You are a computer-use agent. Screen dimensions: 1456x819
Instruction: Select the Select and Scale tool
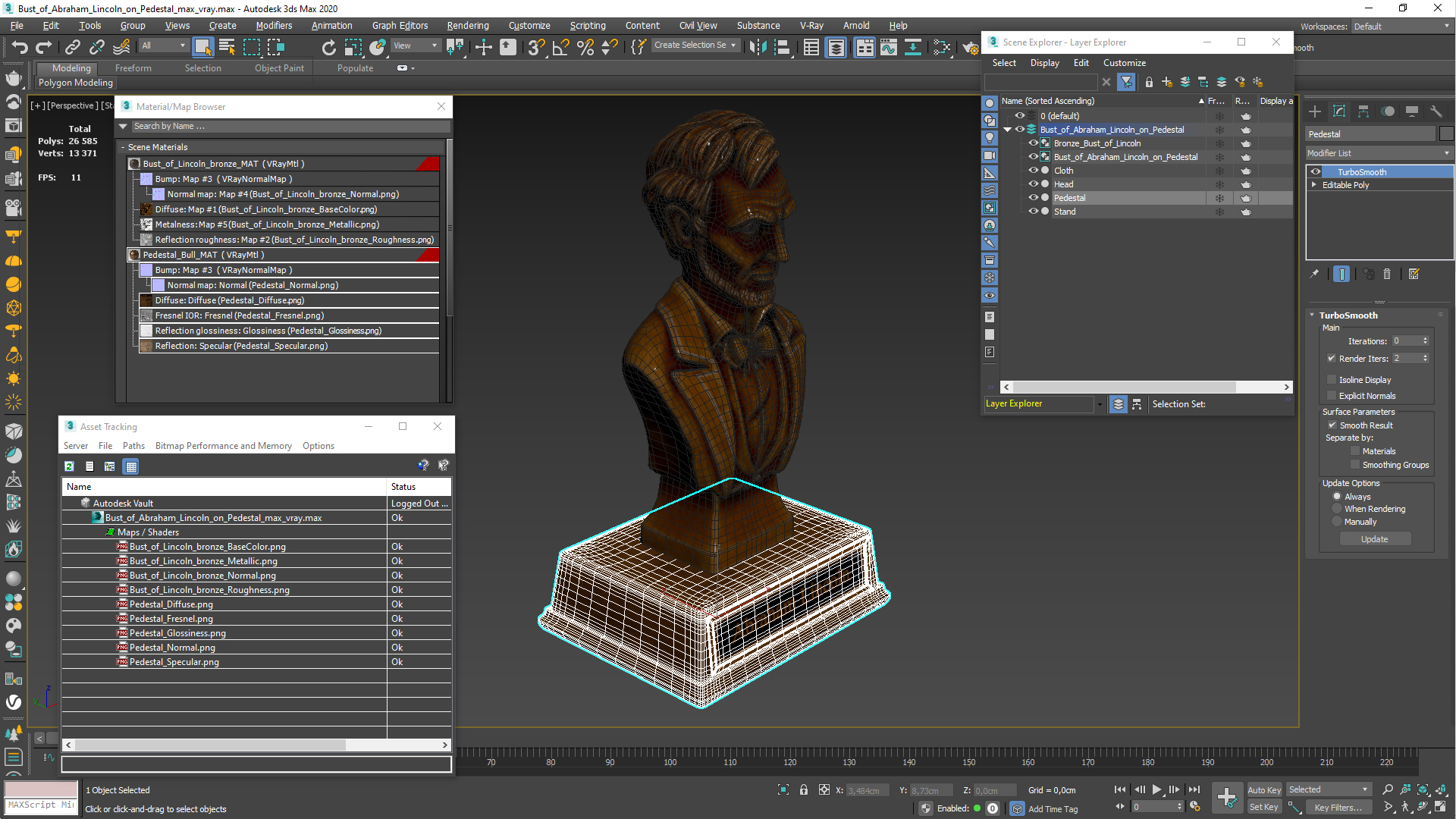(x=353, y=47)
